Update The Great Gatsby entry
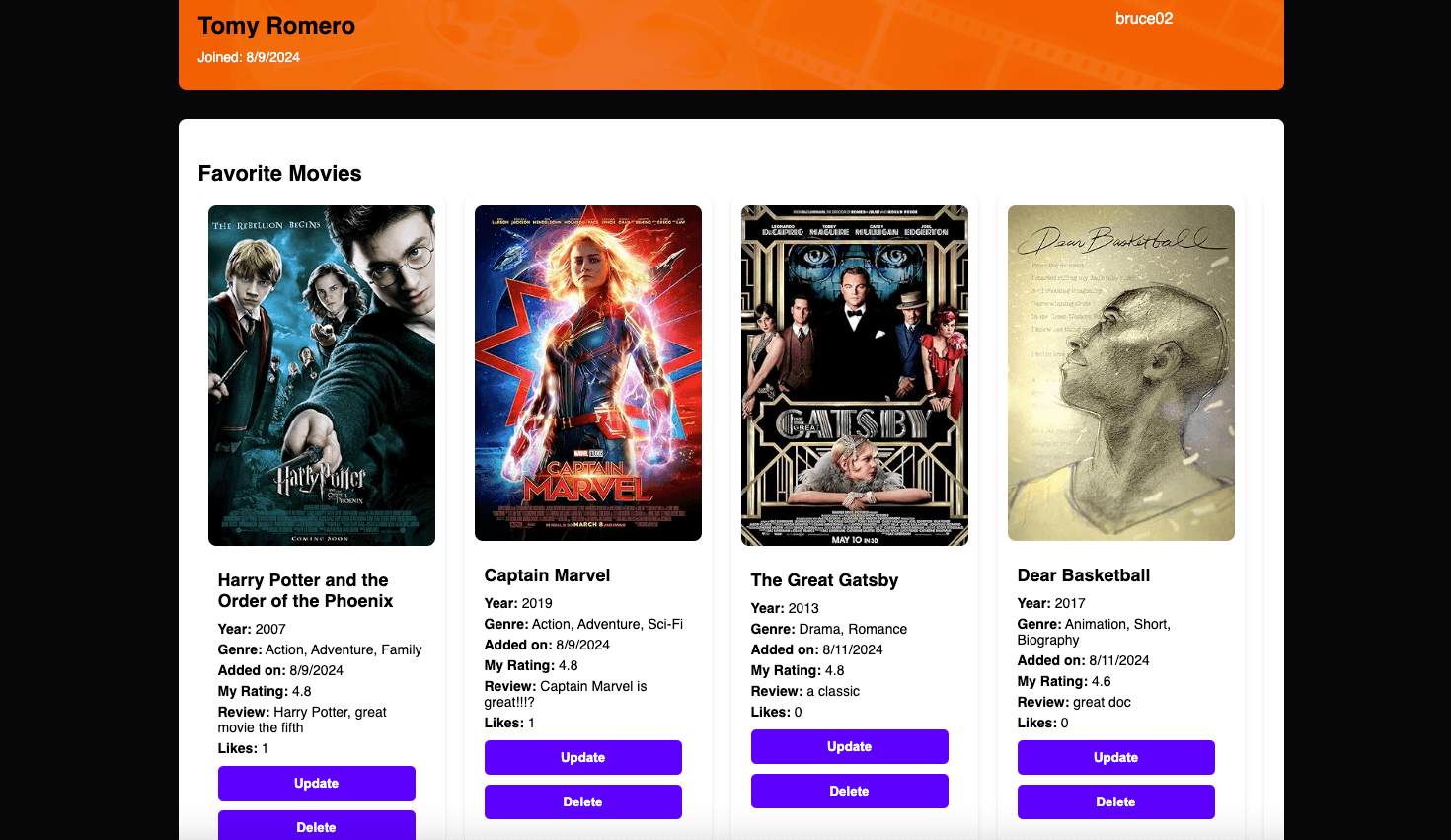 (x=849, y=746)
